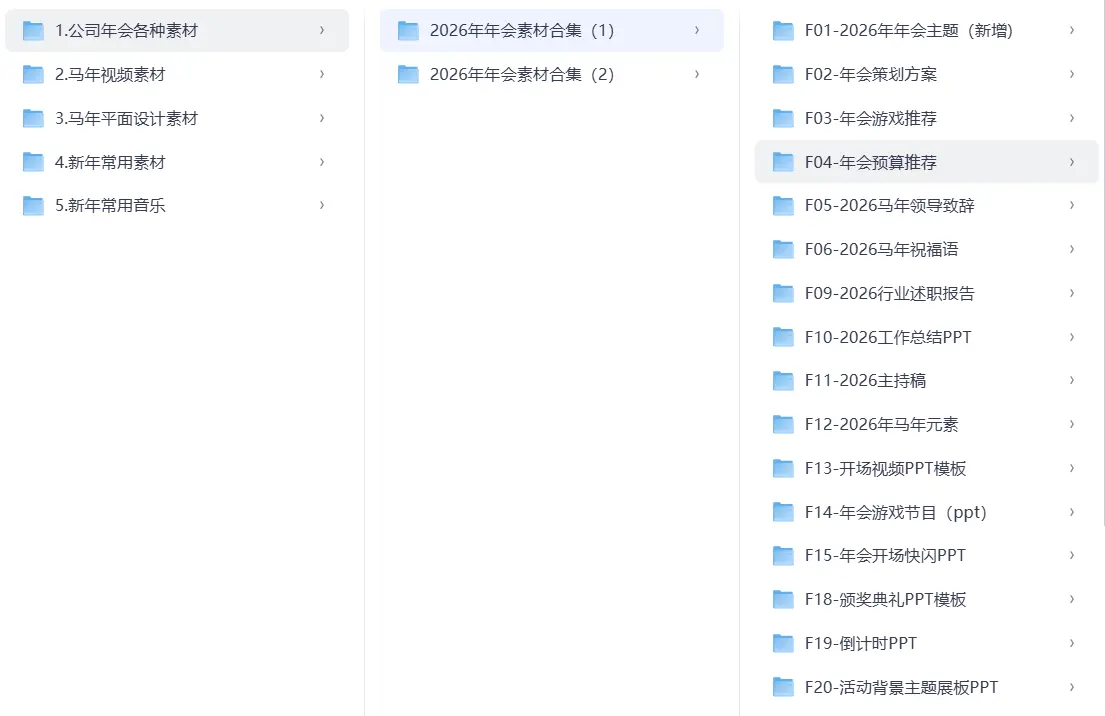This screenshot has width=1105, height=716.
Task: Click folder icon for 2026年年会素材合集（2）
Action: tap(408, 75)
